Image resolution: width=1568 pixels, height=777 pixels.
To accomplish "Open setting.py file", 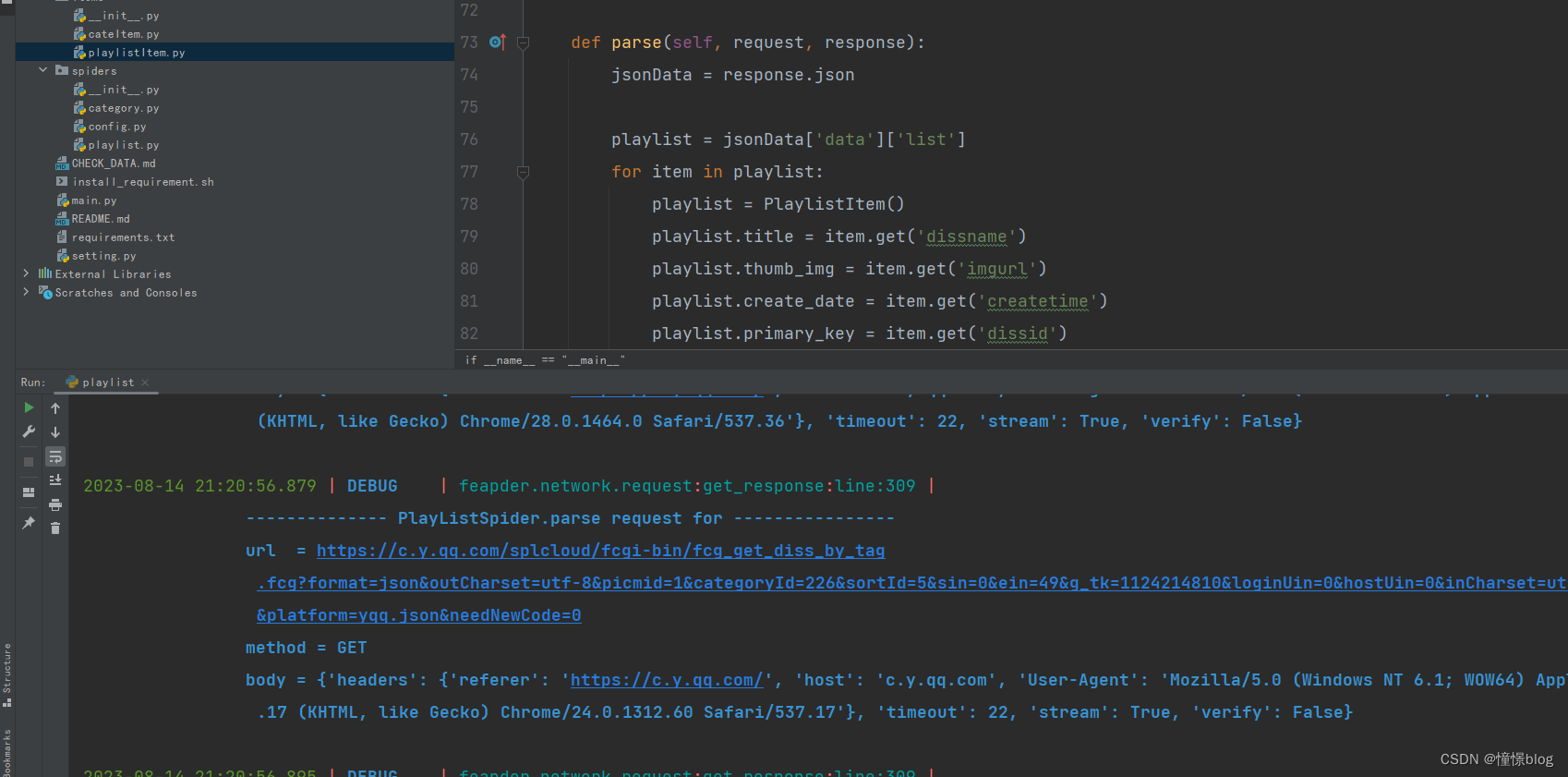I will (x=104, y=256).
